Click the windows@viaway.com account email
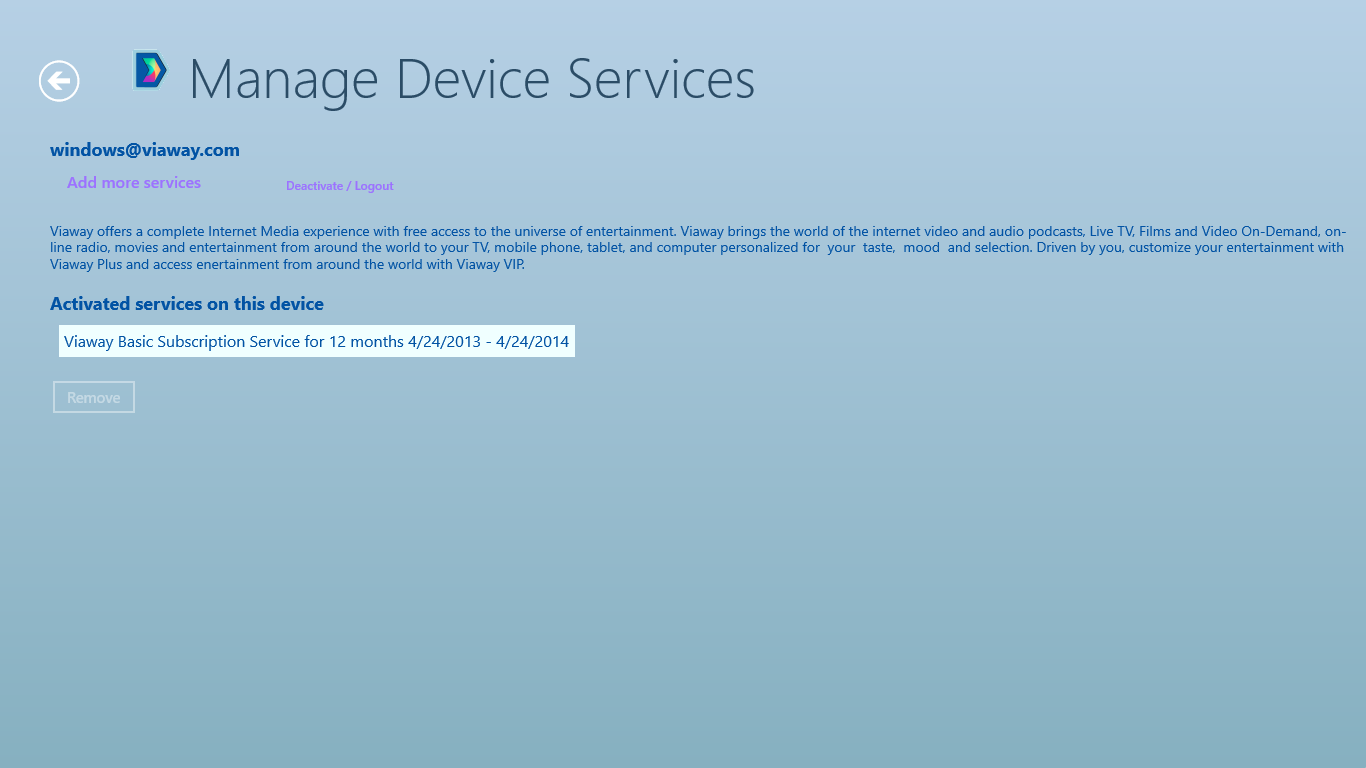1366x768 pixels. pyautogui.click(x=145, y=150)
